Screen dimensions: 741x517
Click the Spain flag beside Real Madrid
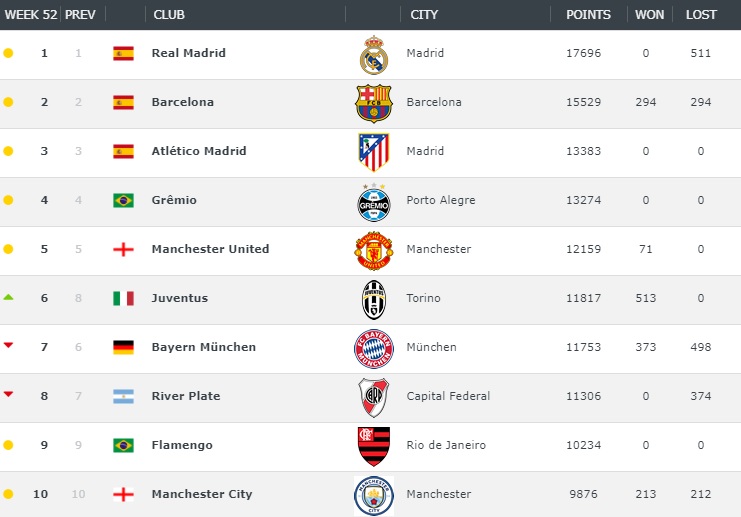pyautogui.click(x=123, y=53)
